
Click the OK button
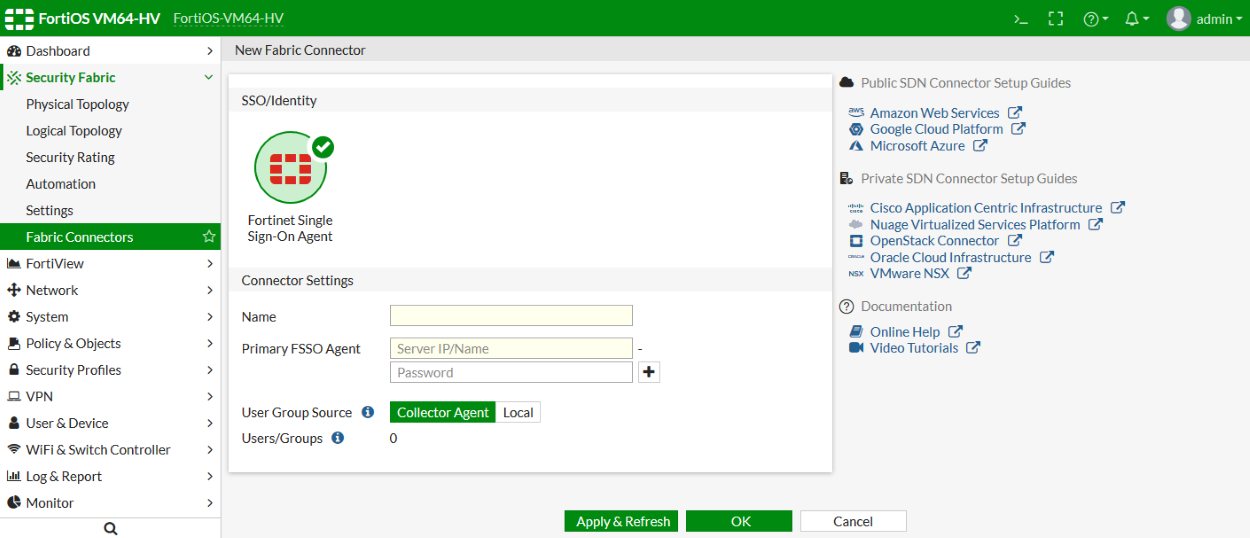coord(740,521)
